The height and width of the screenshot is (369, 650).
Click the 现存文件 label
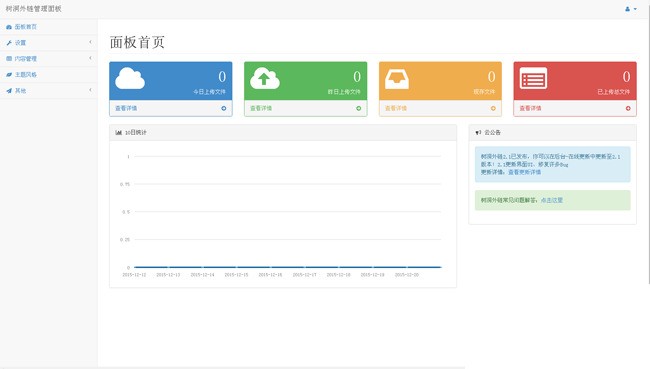[x=485, y=92]
